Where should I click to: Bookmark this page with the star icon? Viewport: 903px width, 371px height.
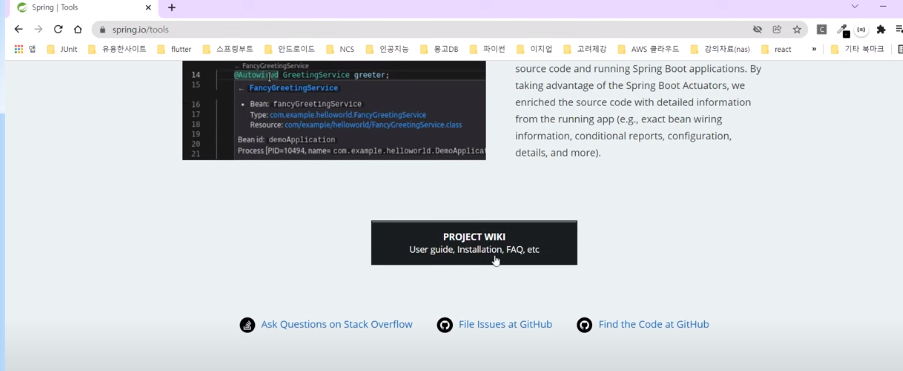[796, 29]
